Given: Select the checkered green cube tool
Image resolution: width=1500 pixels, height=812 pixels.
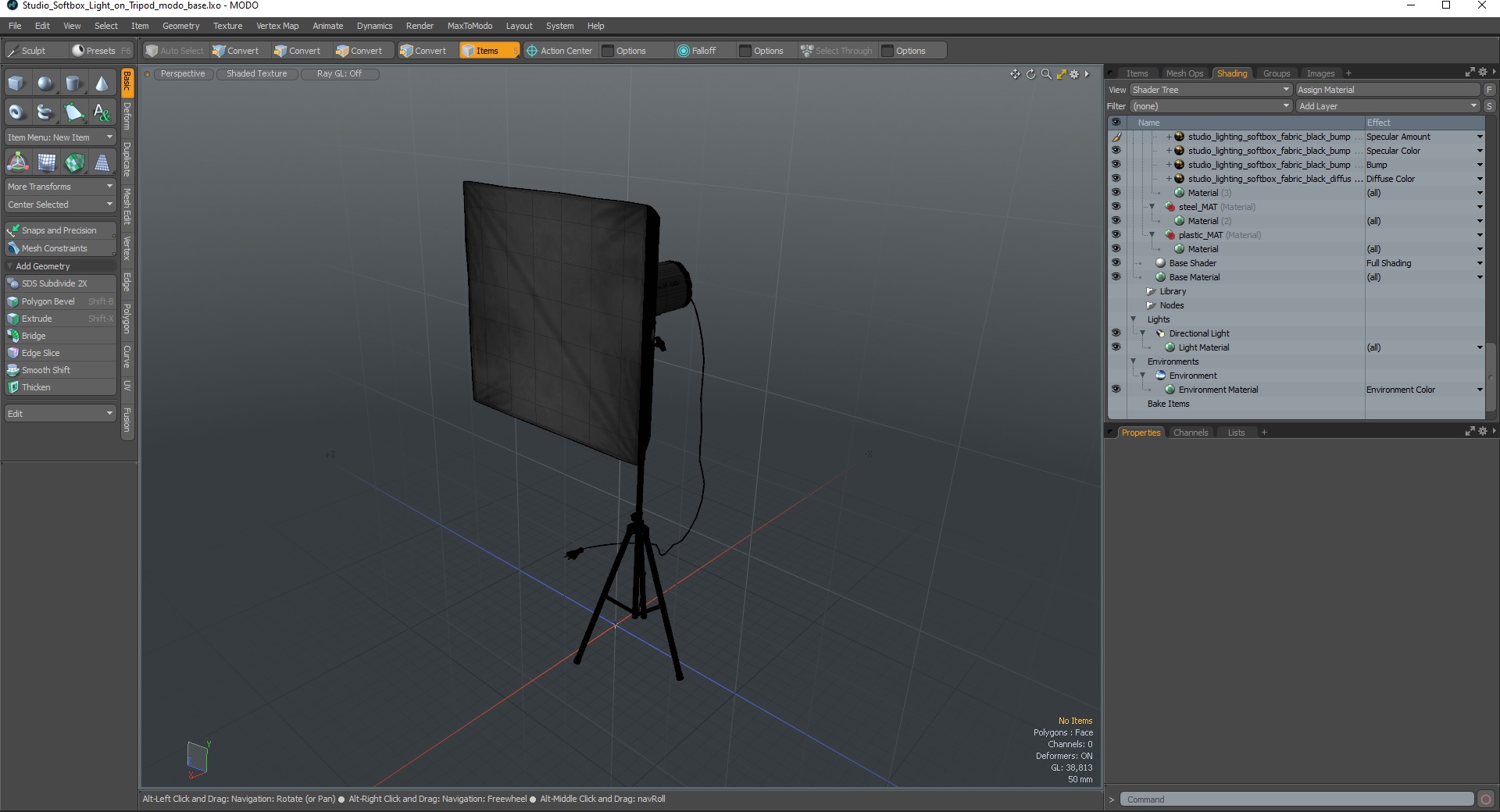Looking at the screenshot, I should point(74,162).
